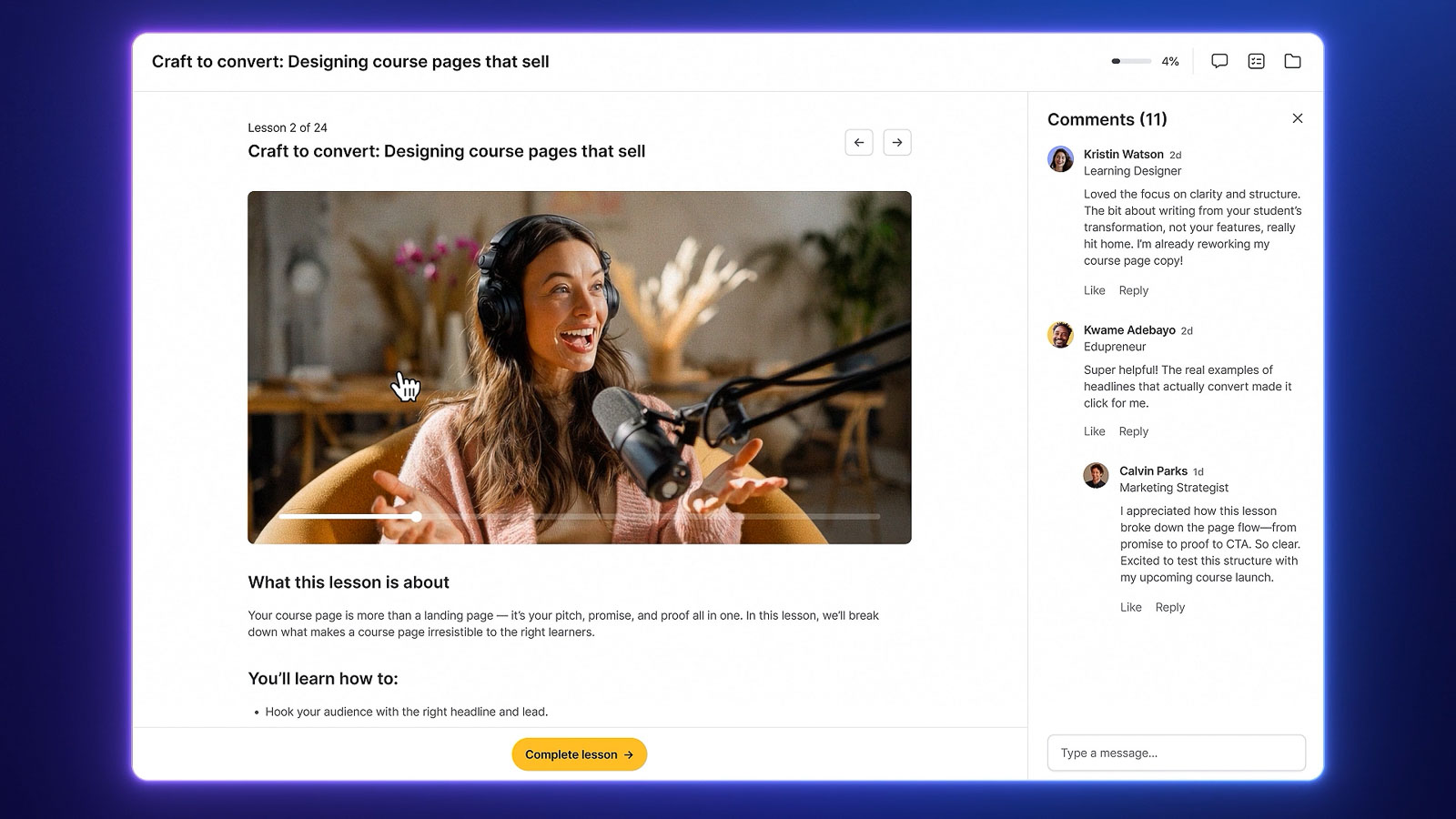The width and height of the screenshot is (1456, 819).
Task: Go to previous lesson arrow
Action: pyautogui.click(x=858, y=143)
